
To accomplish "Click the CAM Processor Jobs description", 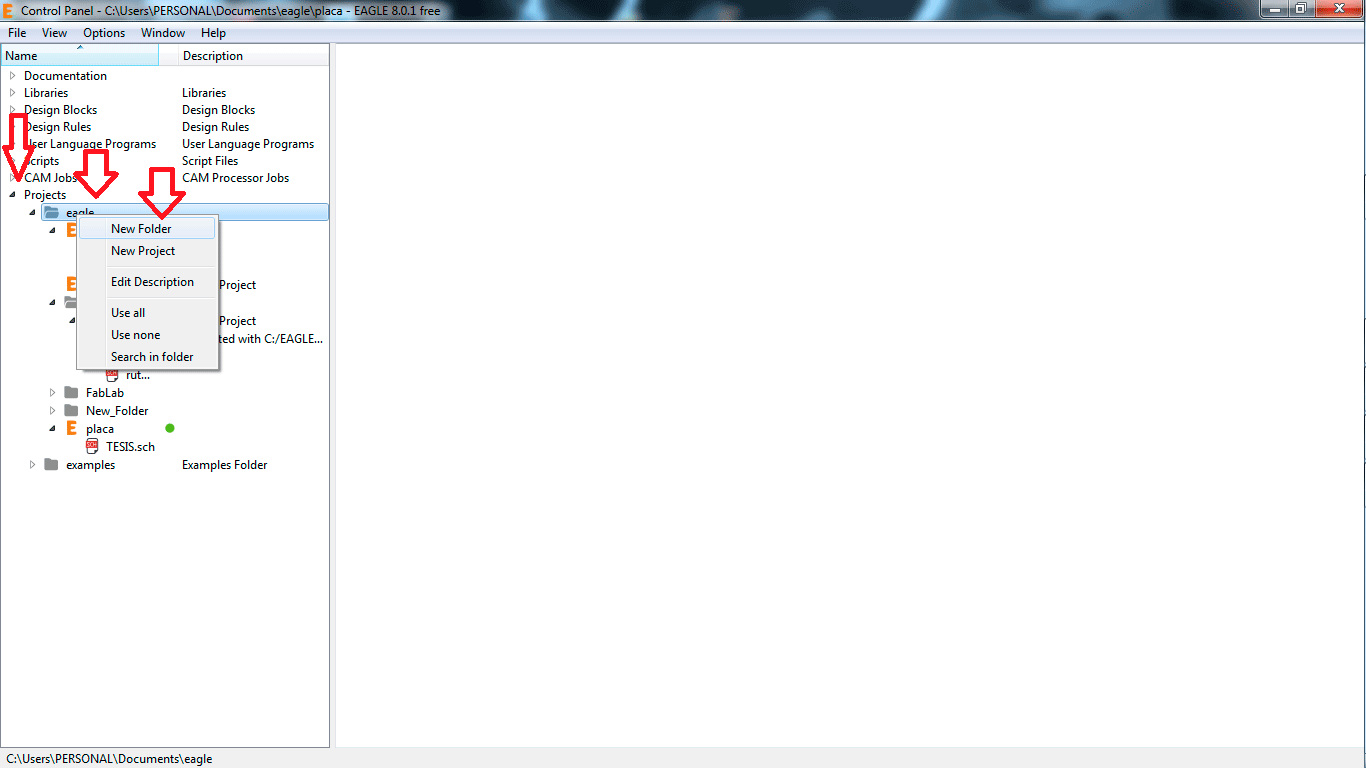I will pyautogui.click(x=235, y=178).
